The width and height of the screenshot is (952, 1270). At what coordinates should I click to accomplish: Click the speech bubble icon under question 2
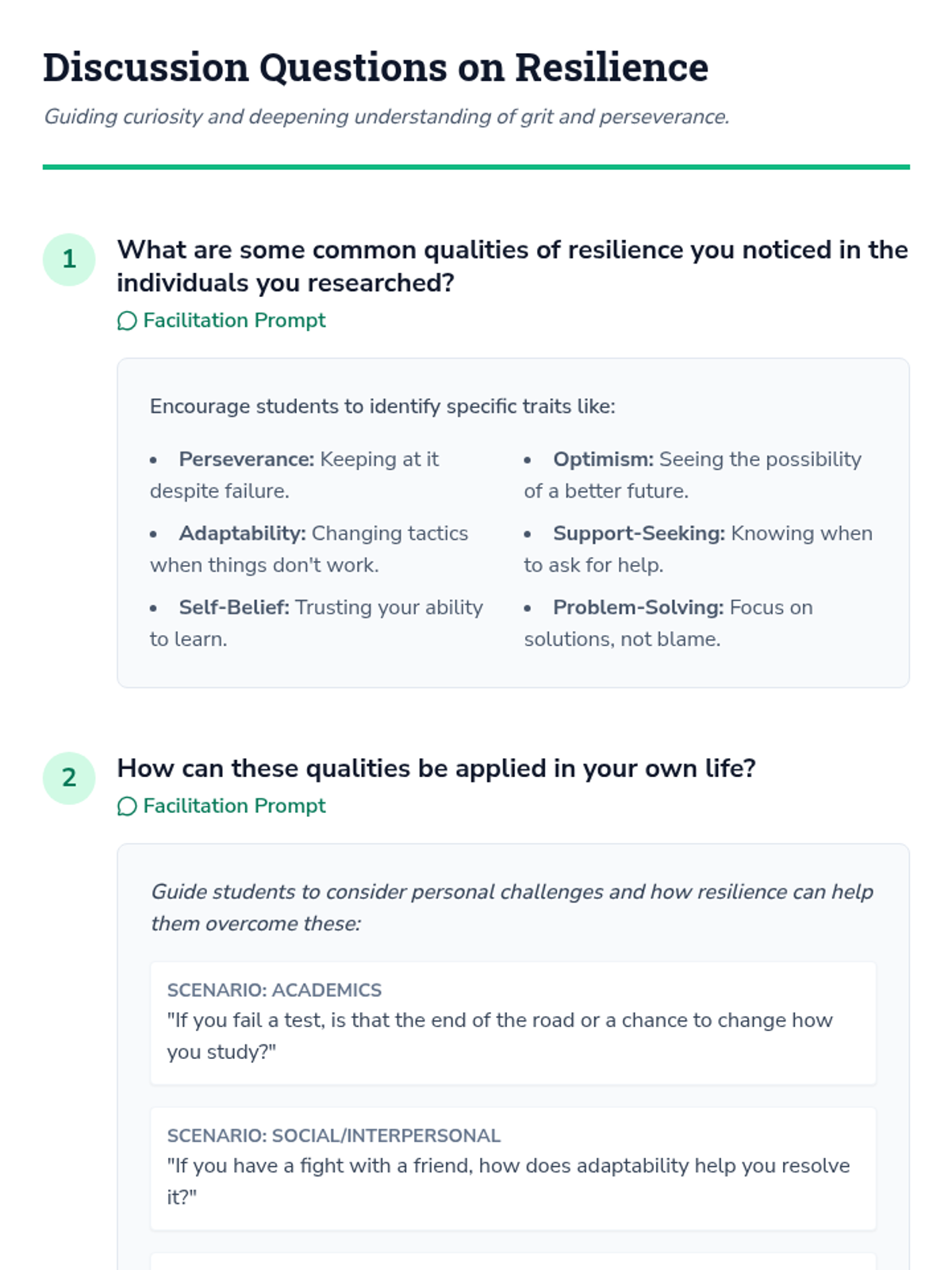127,806
